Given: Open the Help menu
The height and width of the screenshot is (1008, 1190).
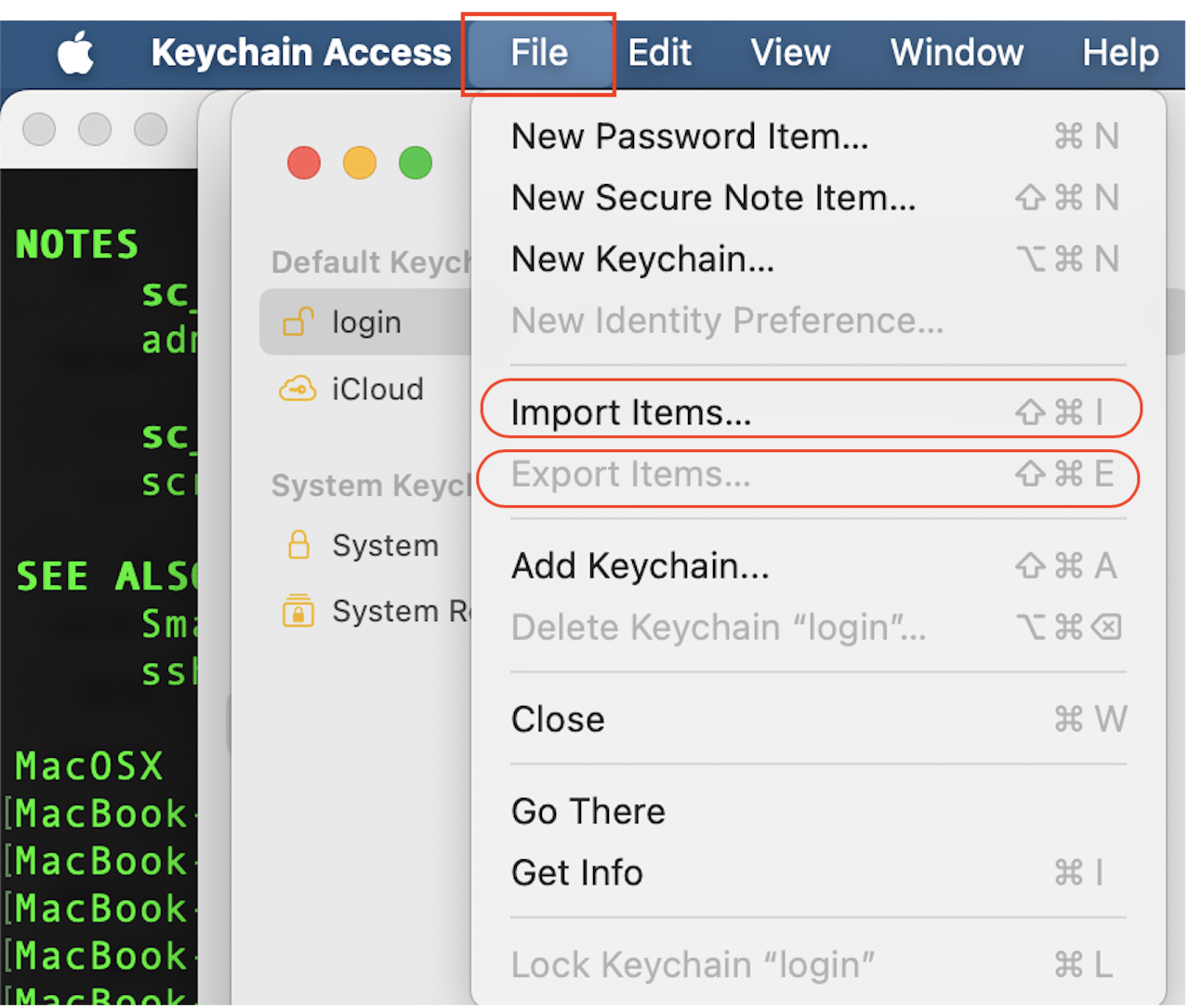Looking at the screenshot, I should tap(1119, 53).
